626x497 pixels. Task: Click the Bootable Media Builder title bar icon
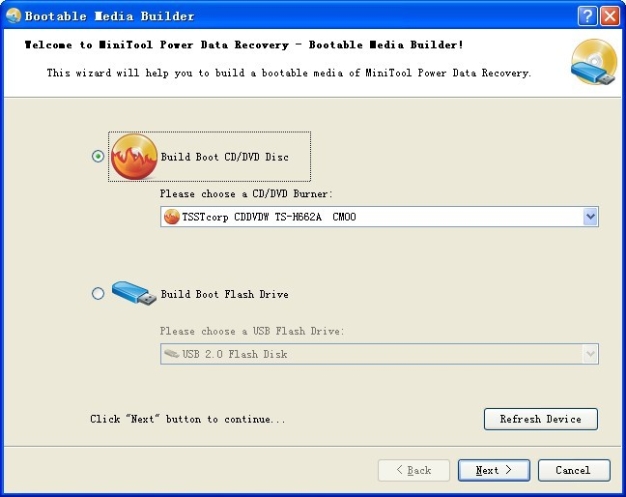click(x=12, y=16)
